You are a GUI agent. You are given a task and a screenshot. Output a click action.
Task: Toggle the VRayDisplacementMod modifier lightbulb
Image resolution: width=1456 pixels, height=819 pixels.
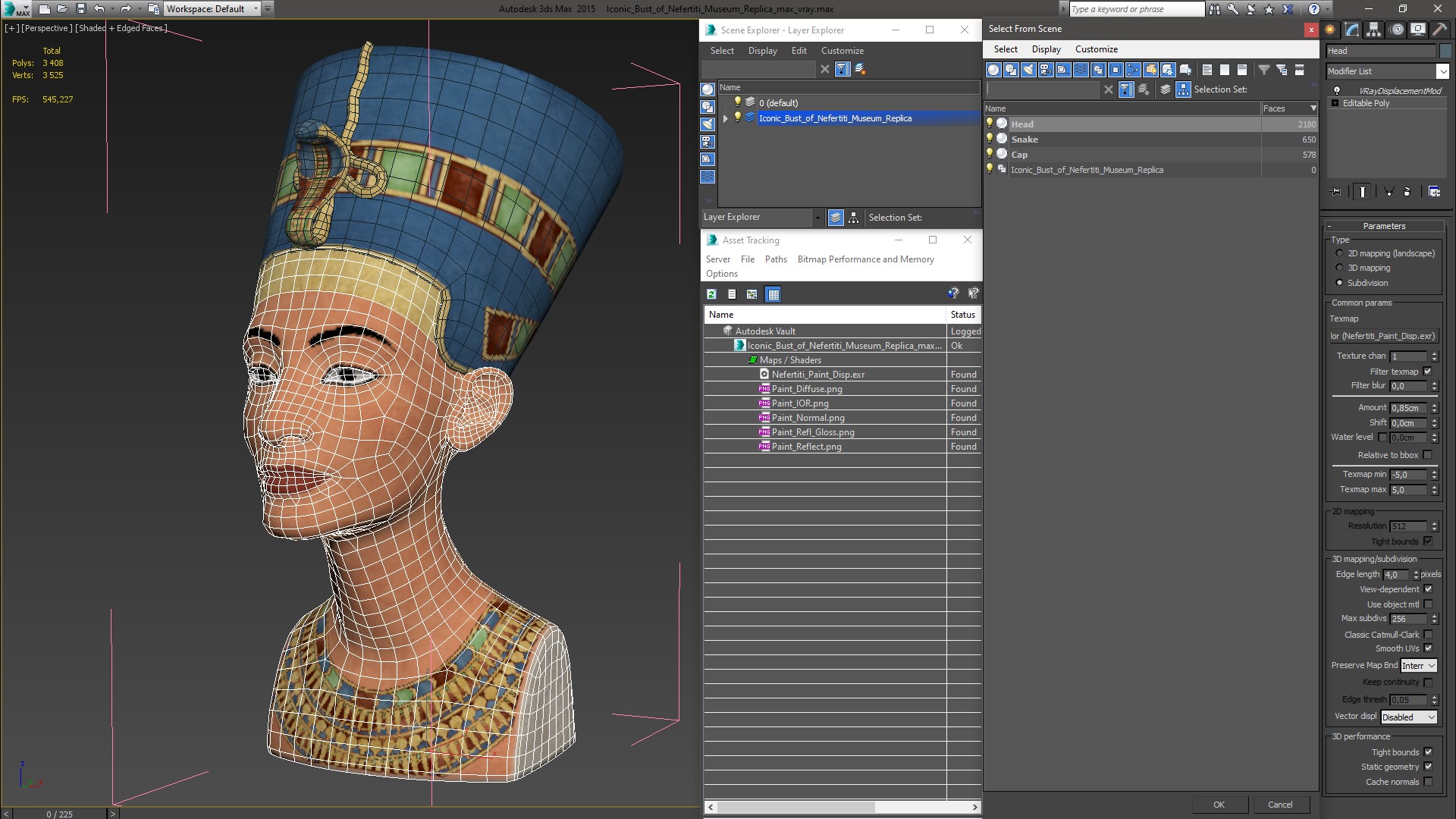(1336, 90)
